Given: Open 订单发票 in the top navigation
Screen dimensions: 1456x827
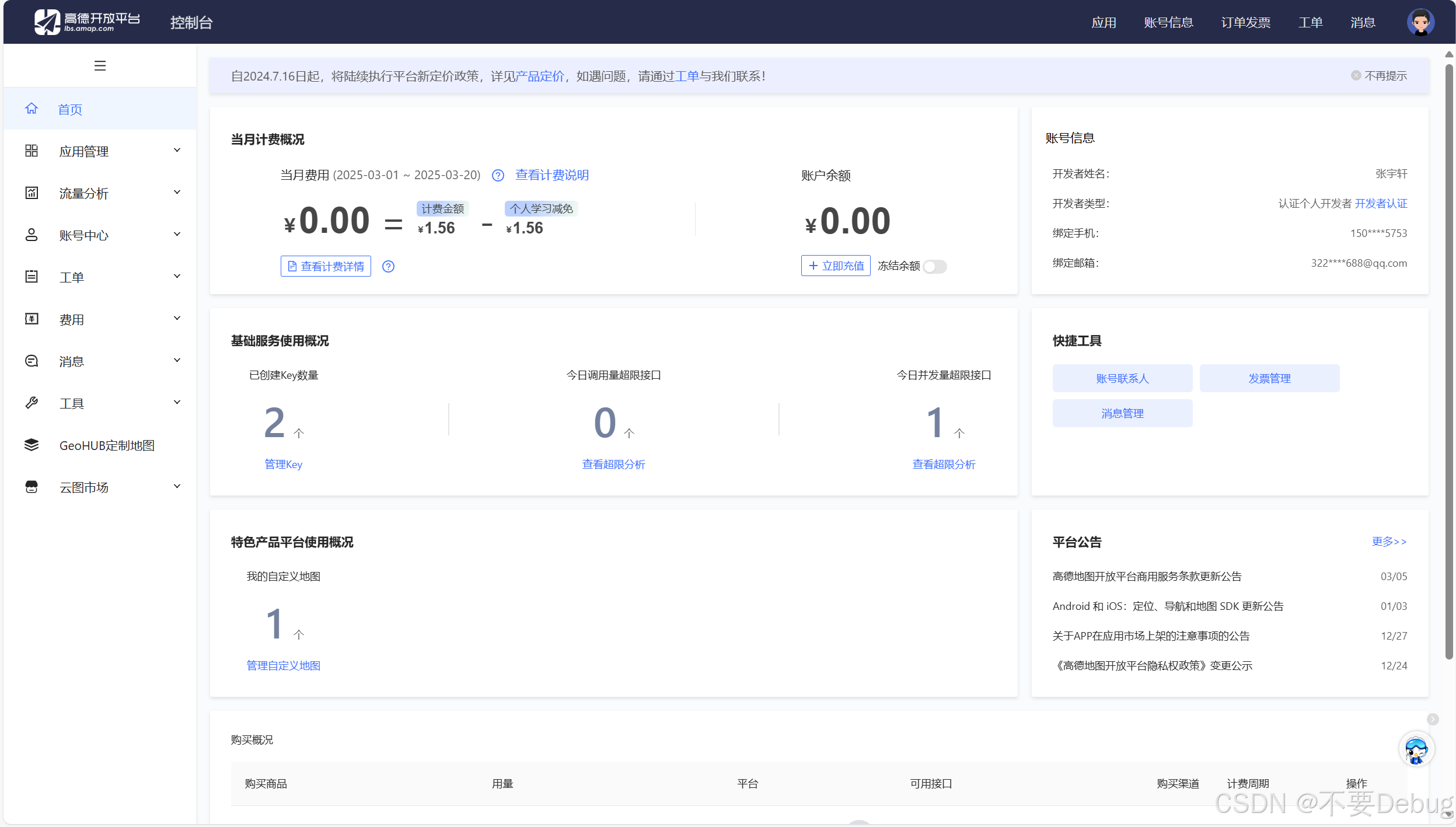Looking at the screenshot, I should 1245,22.
